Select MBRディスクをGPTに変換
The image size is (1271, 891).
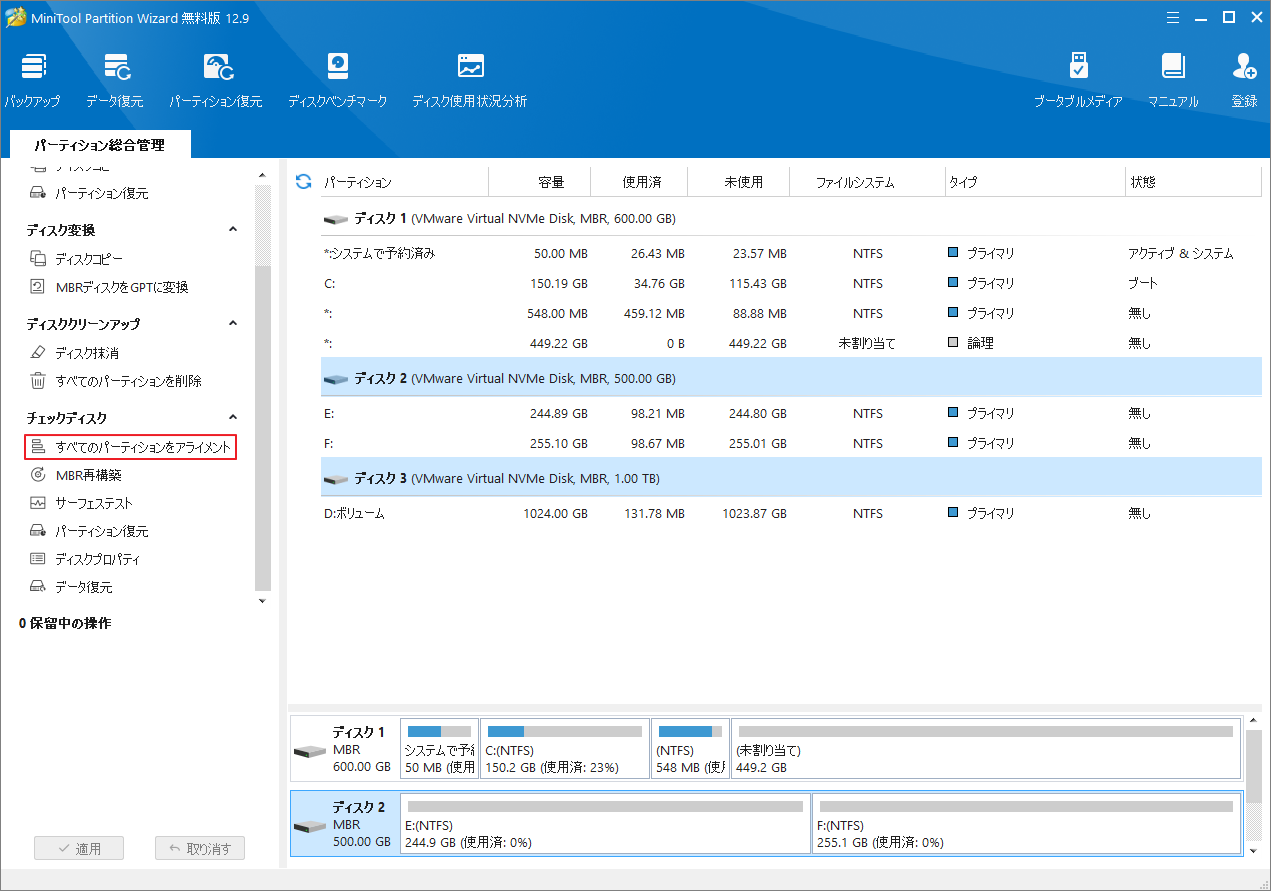click(x=109, y=287)
